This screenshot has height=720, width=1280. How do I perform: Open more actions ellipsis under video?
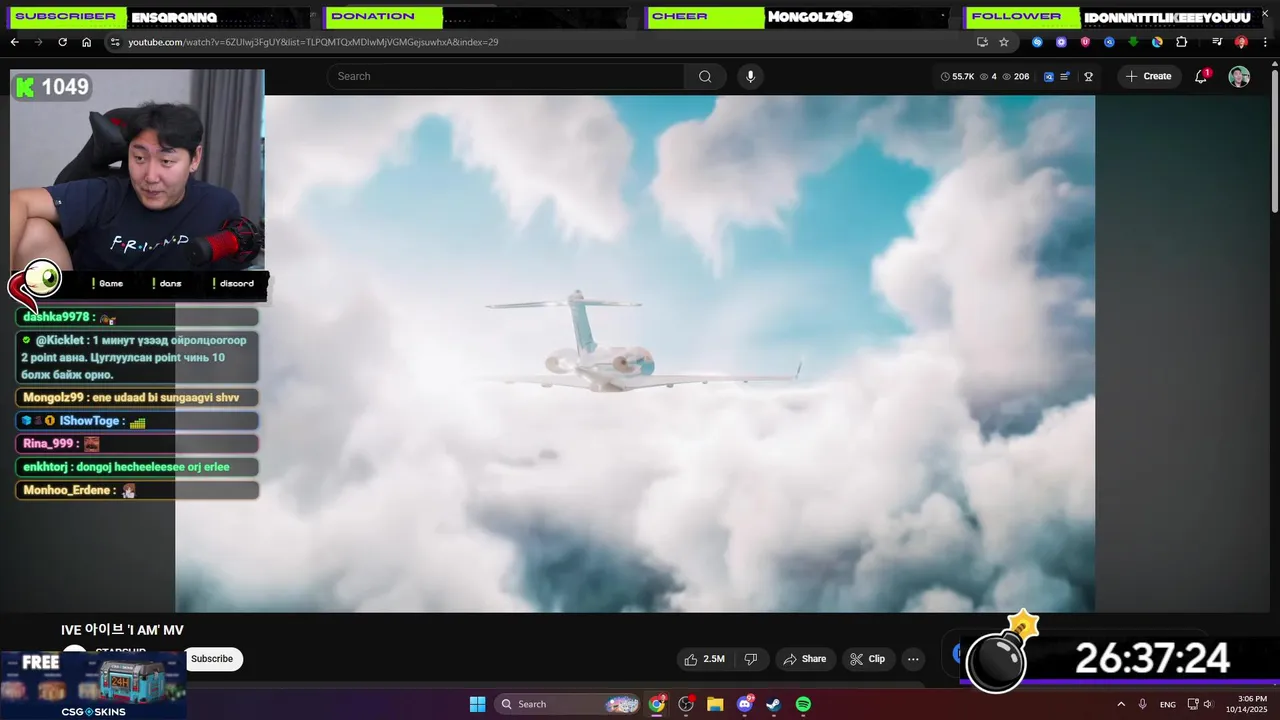coord(913,659)
